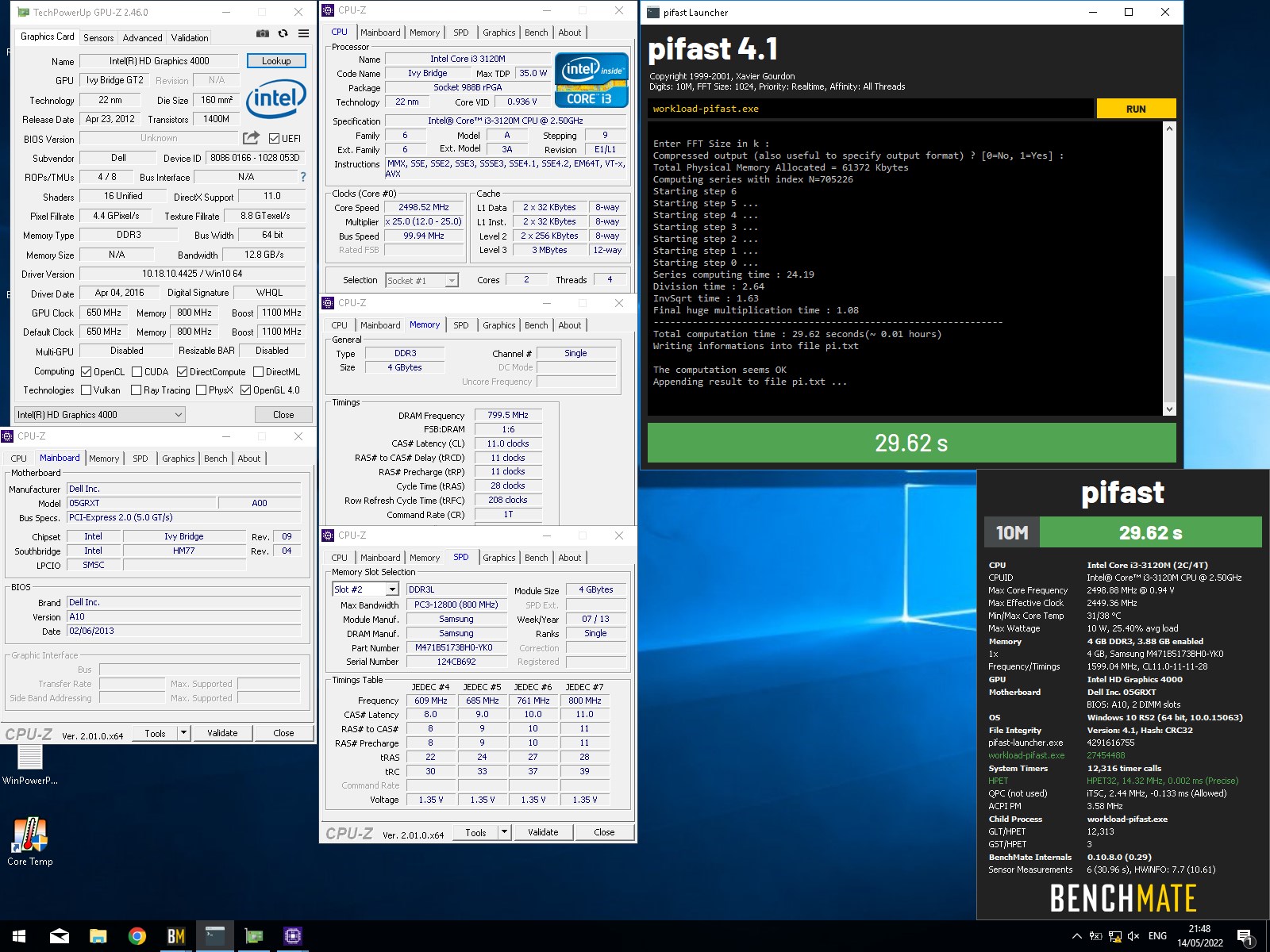Open Windows Start menu
The height and width of the screenshot is (952, 1270).
pyautogui.click(x=19, y=936)
